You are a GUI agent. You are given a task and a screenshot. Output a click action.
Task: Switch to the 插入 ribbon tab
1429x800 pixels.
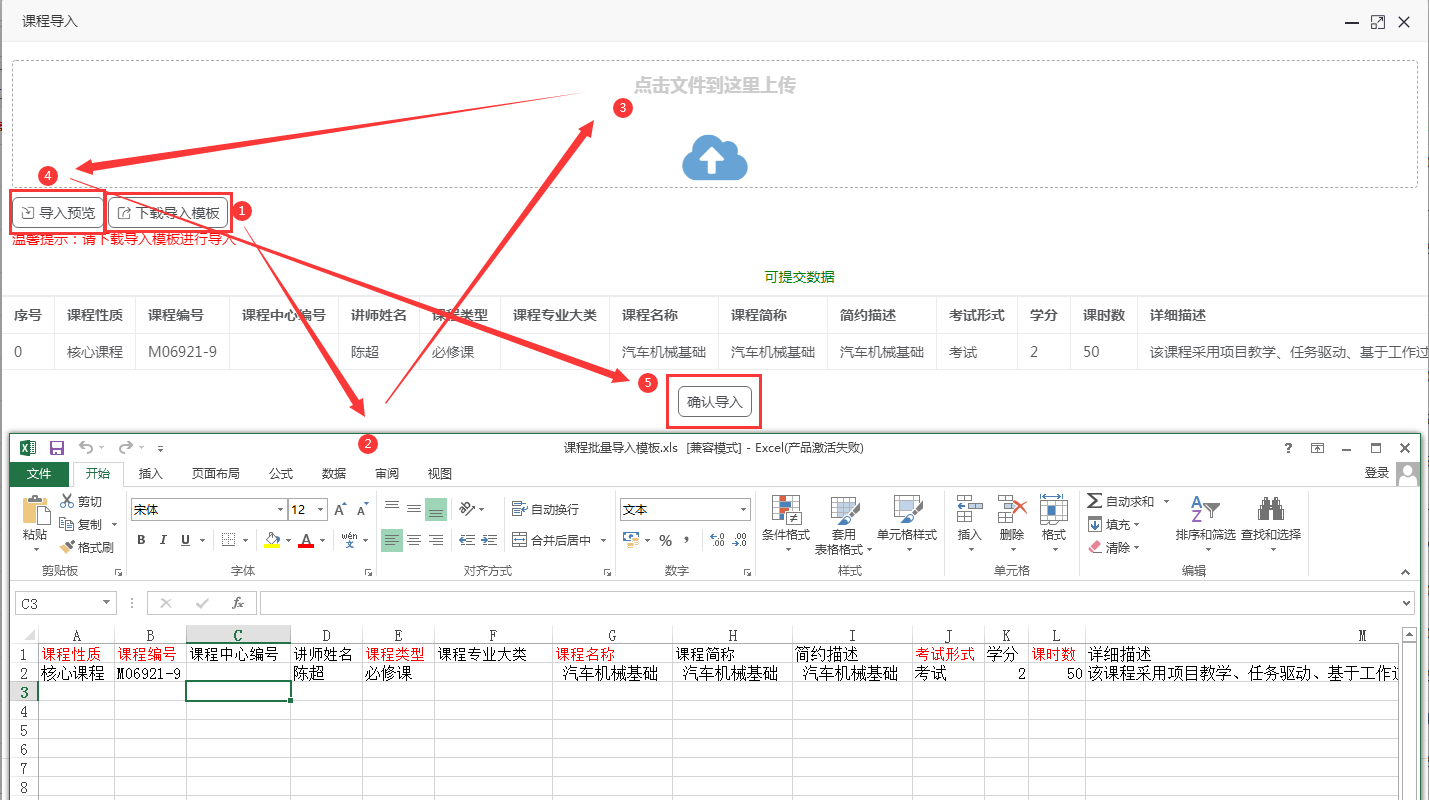(x=151, y=474)
